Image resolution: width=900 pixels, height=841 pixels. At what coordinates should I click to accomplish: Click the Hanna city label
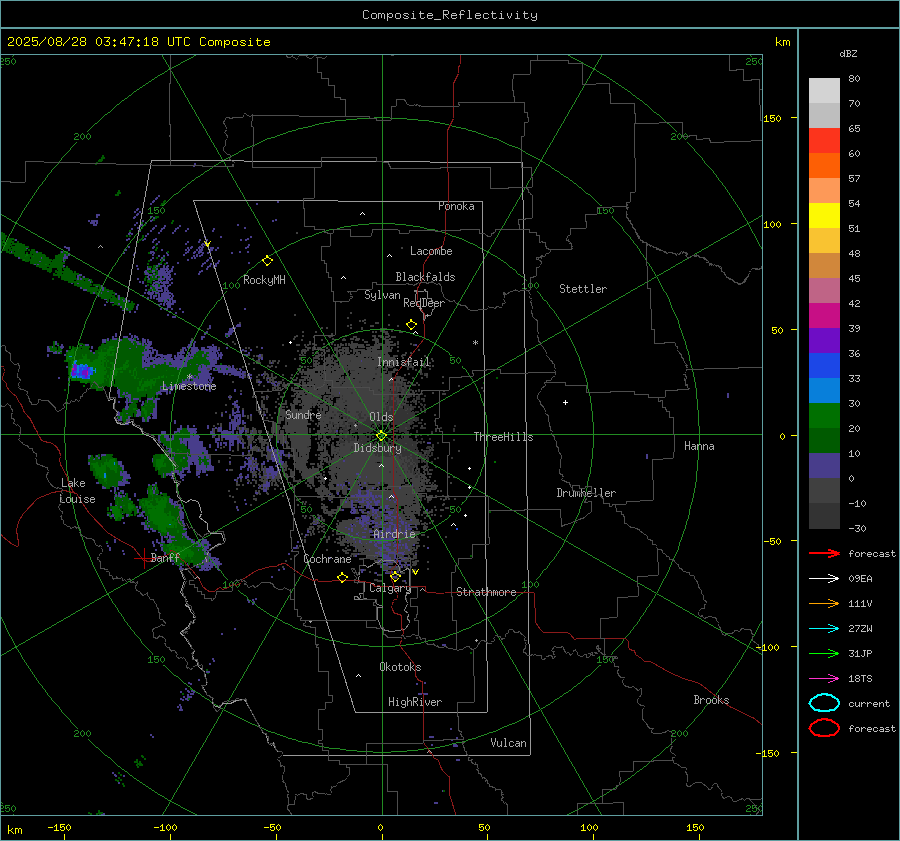tap(699, 446)
